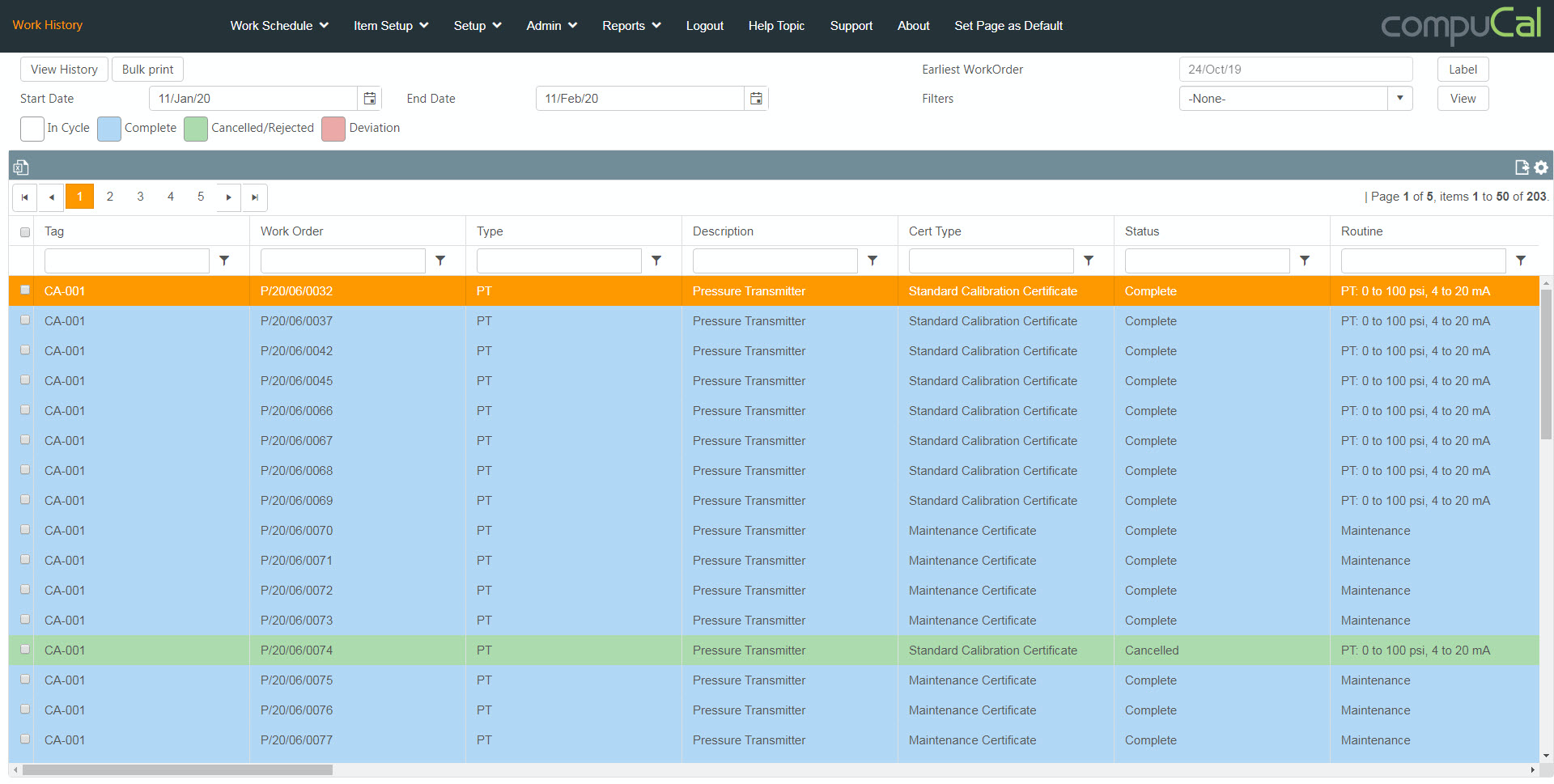
Task: Click the Earliest WorkOrder date field
Action: tap(1295, 70)
